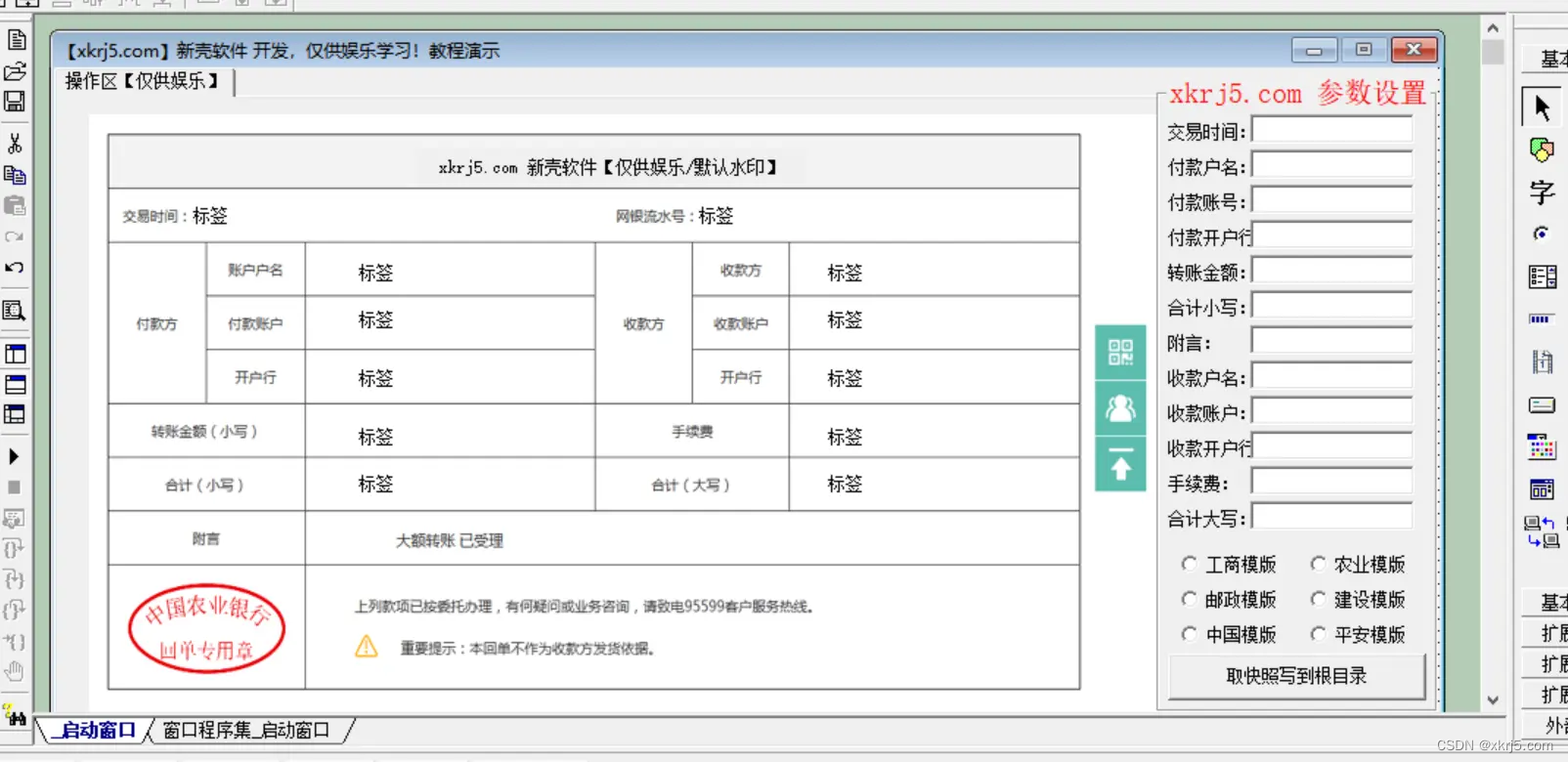Click in the 收款户名 input field
Image resolution: width=1568 pixels, height=762 pixels.
(x=1331, y=377)
